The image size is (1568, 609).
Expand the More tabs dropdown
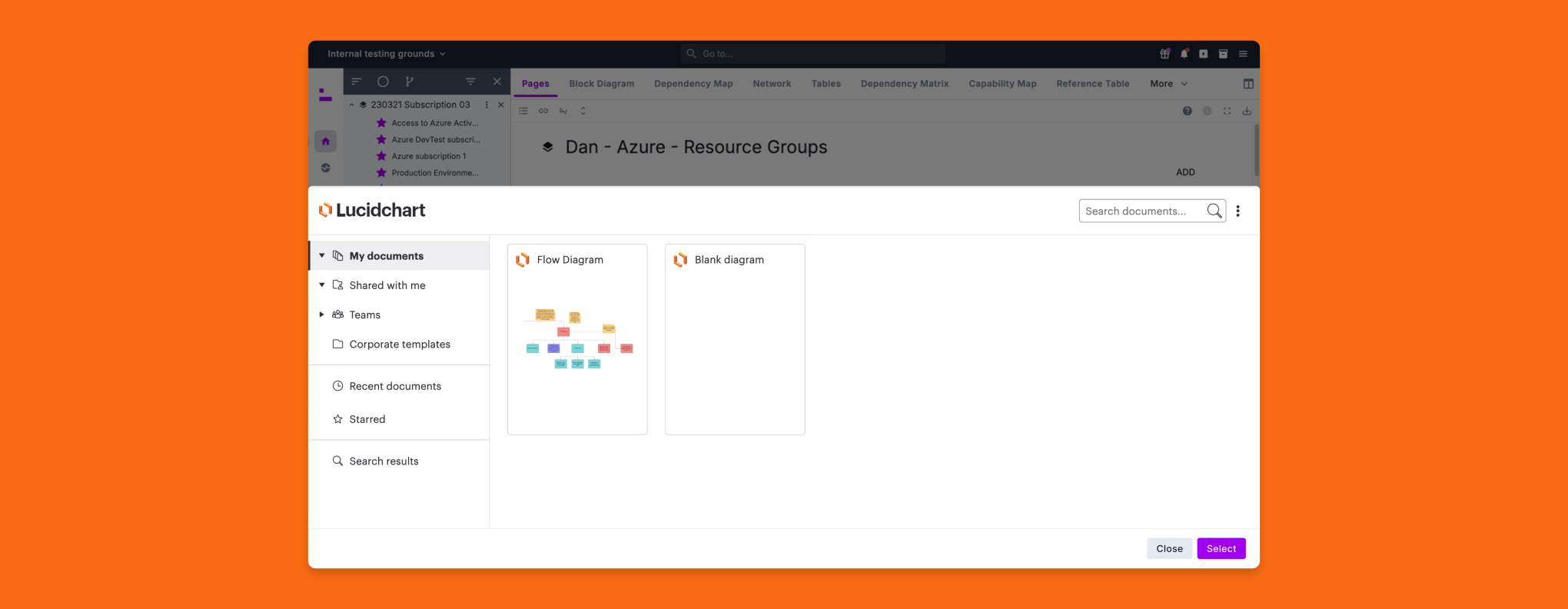(x=1168, y=84)
